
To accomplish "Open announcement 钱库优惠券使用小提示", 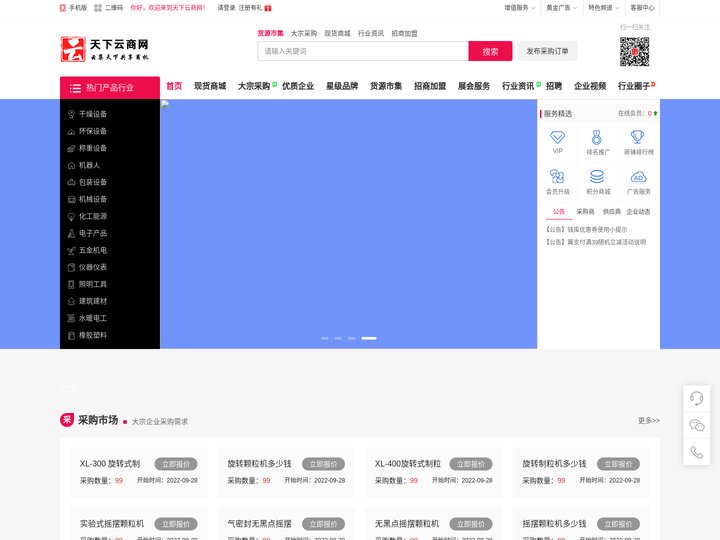I will [x=586, y=229].
